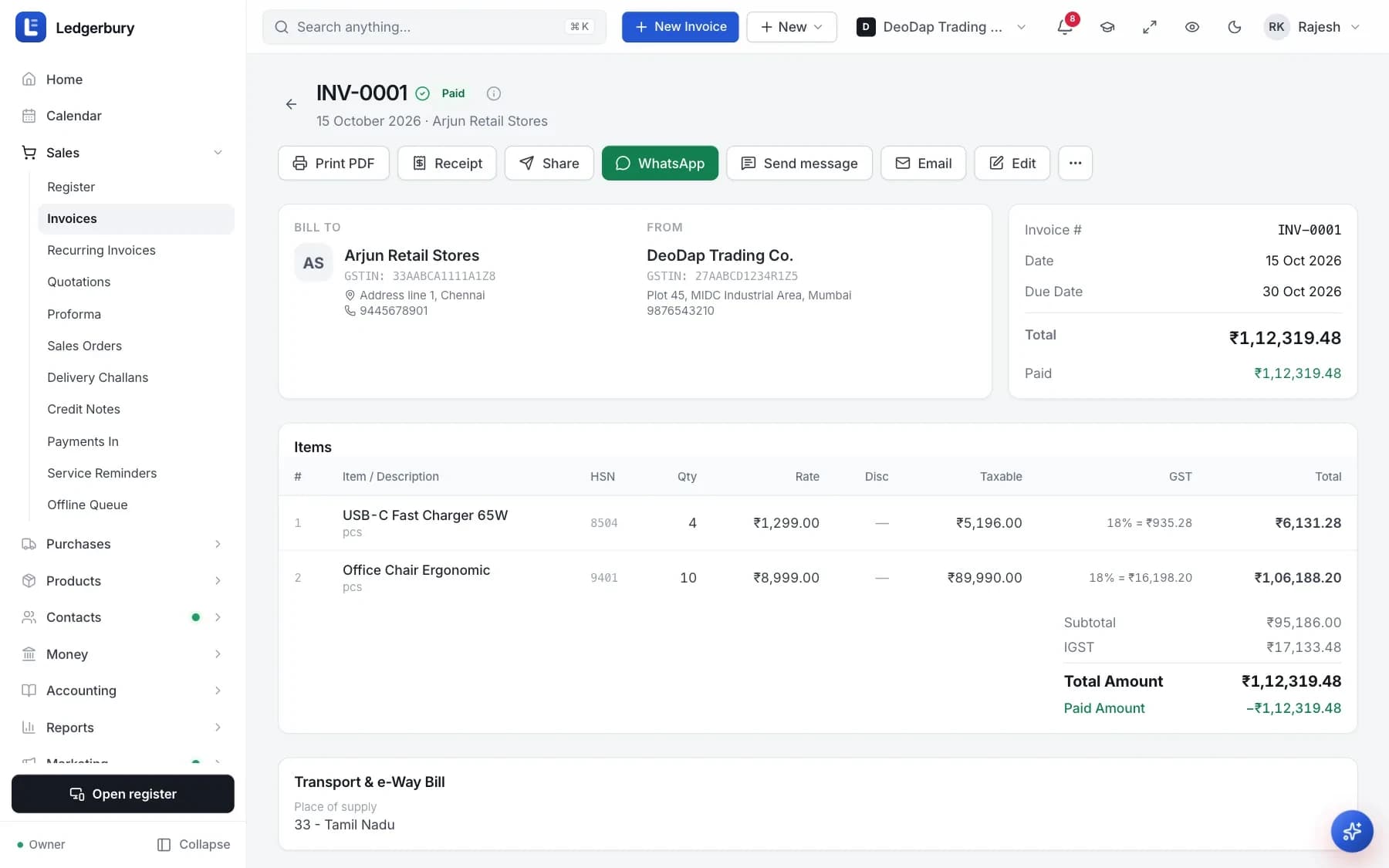Open Credit Notes page
The height and width of the screenshot is (868, 1389).
[136, 409]
